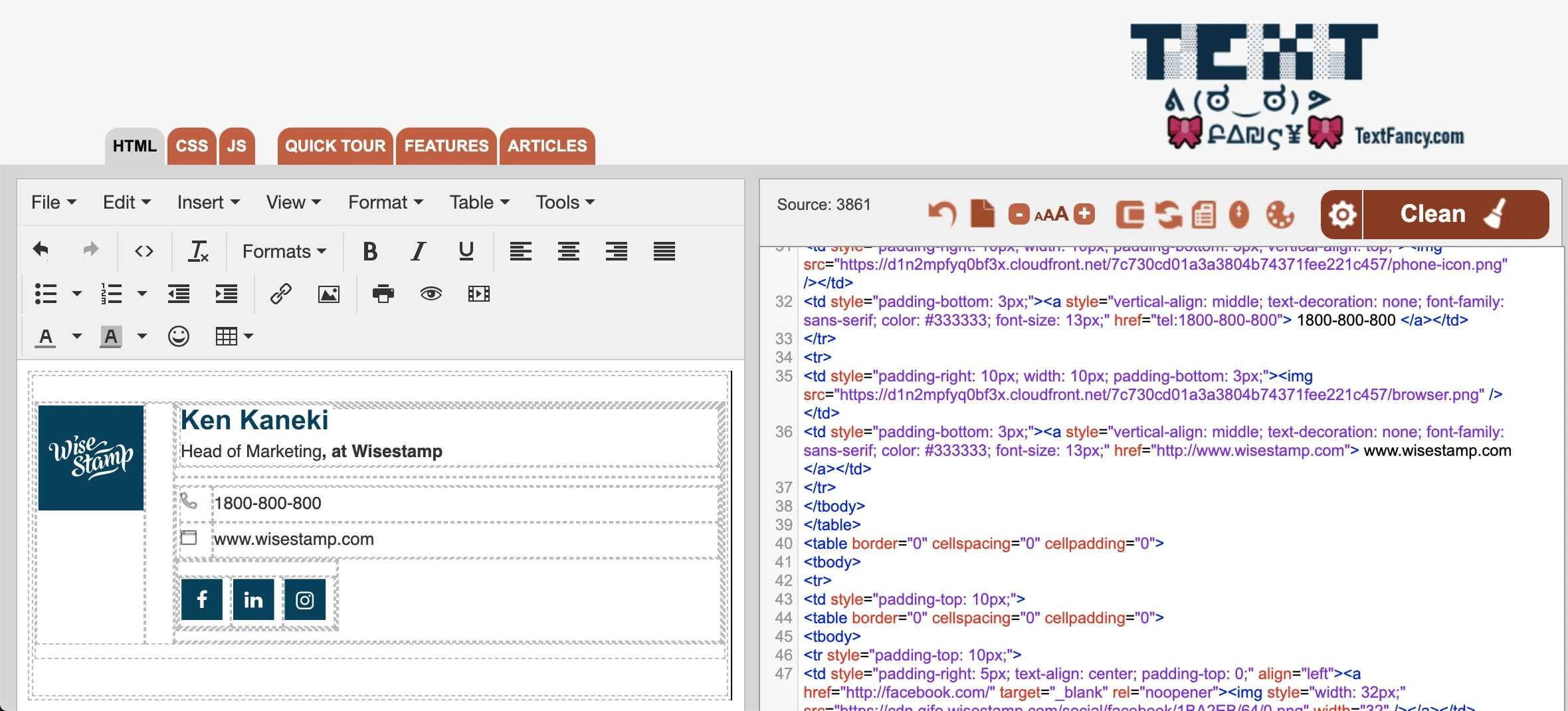Viewport: 1568px width, 711px height.
Task: Toggle bold formatting
Action: (370, 251)
